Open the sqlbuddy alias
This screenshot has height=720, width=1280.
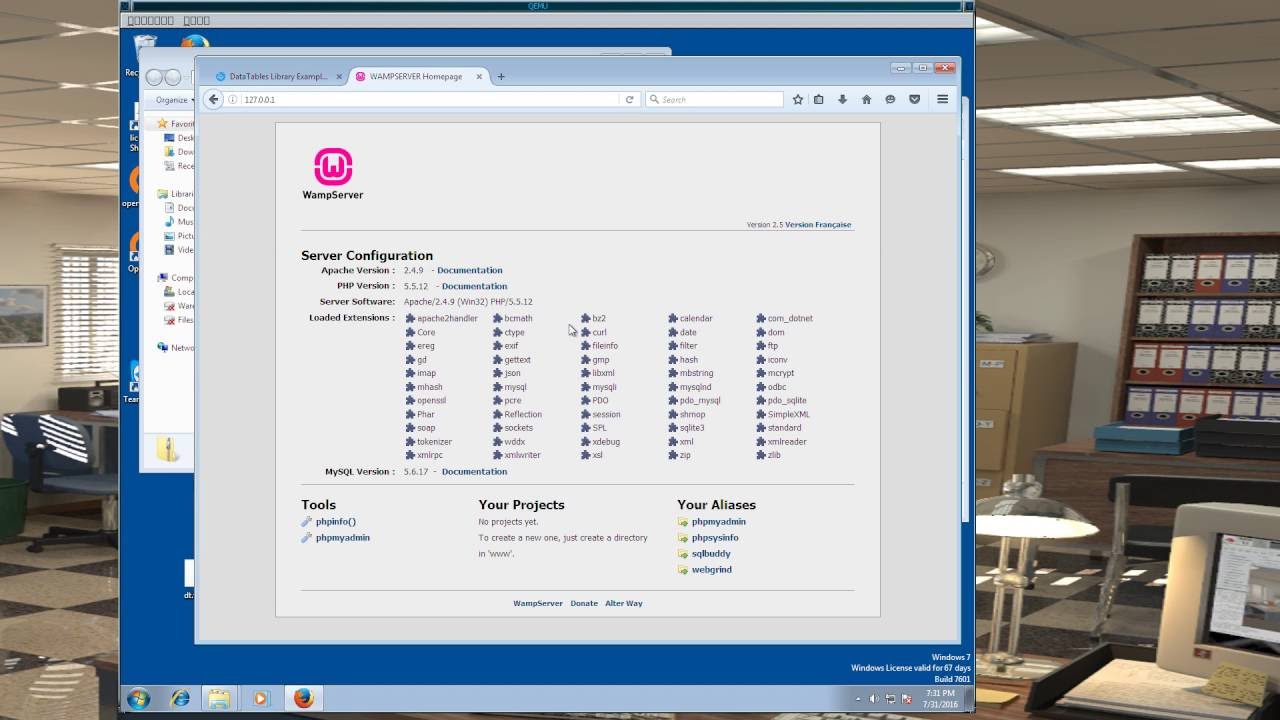(x=711, y=554)
